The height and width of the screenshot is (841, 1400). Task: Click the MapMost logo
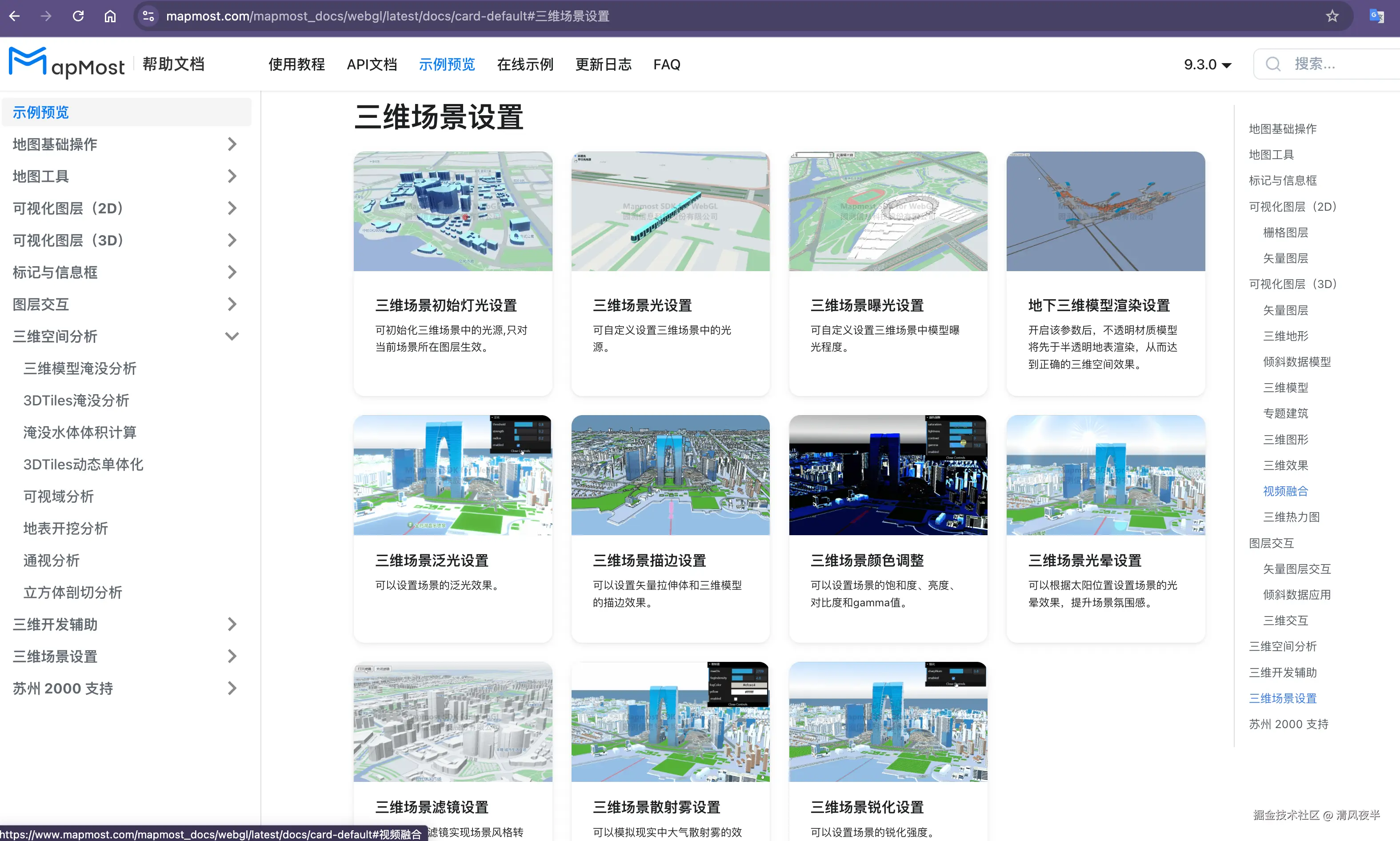[67, 63]
